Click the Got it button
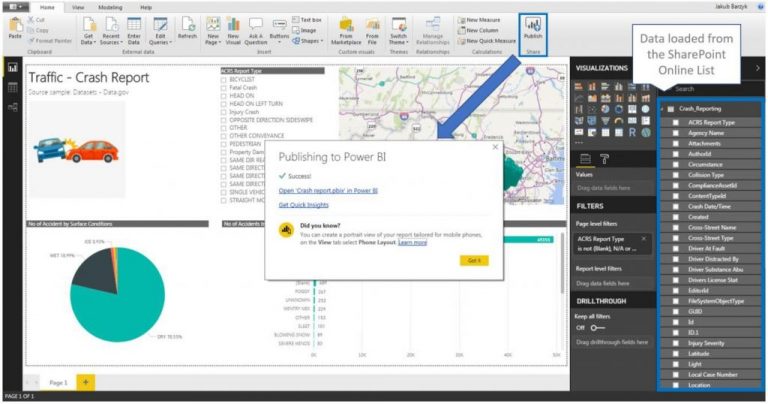The width and height of the screenshot is (768, 404). 474,261
